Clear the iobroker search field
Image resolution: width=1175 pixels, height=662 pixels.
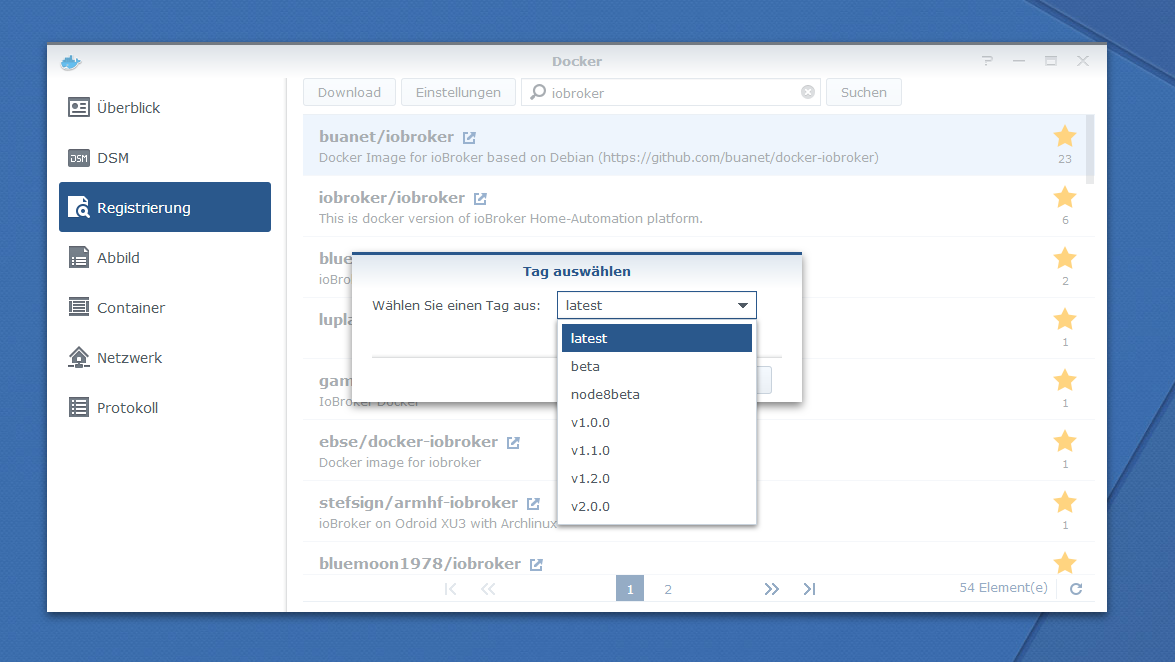pos(808,92)
